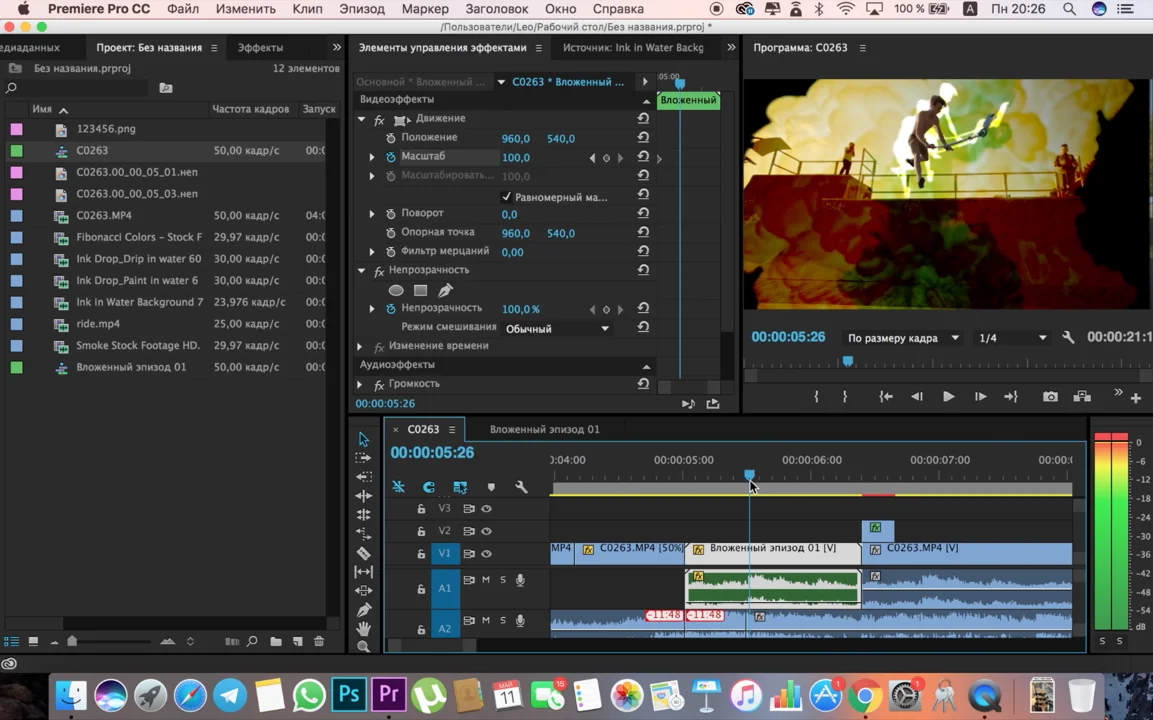Image resolution: width=1153 pixels, height=720 pixels.
Task: Switch Project panel to list view
Action: [x=12, y=641]
